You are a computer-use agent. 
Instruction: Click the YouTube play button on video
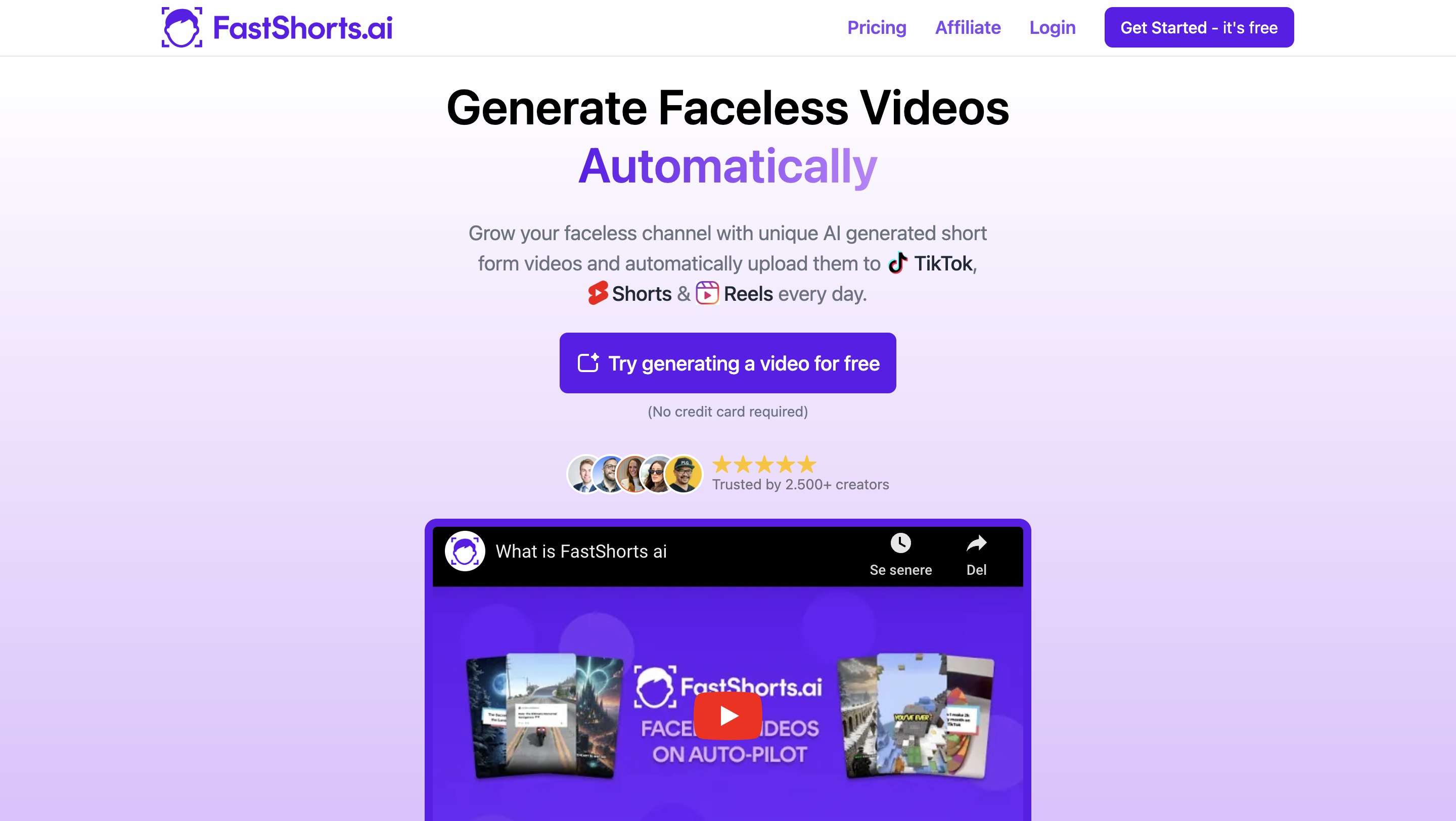coord(727,714)
